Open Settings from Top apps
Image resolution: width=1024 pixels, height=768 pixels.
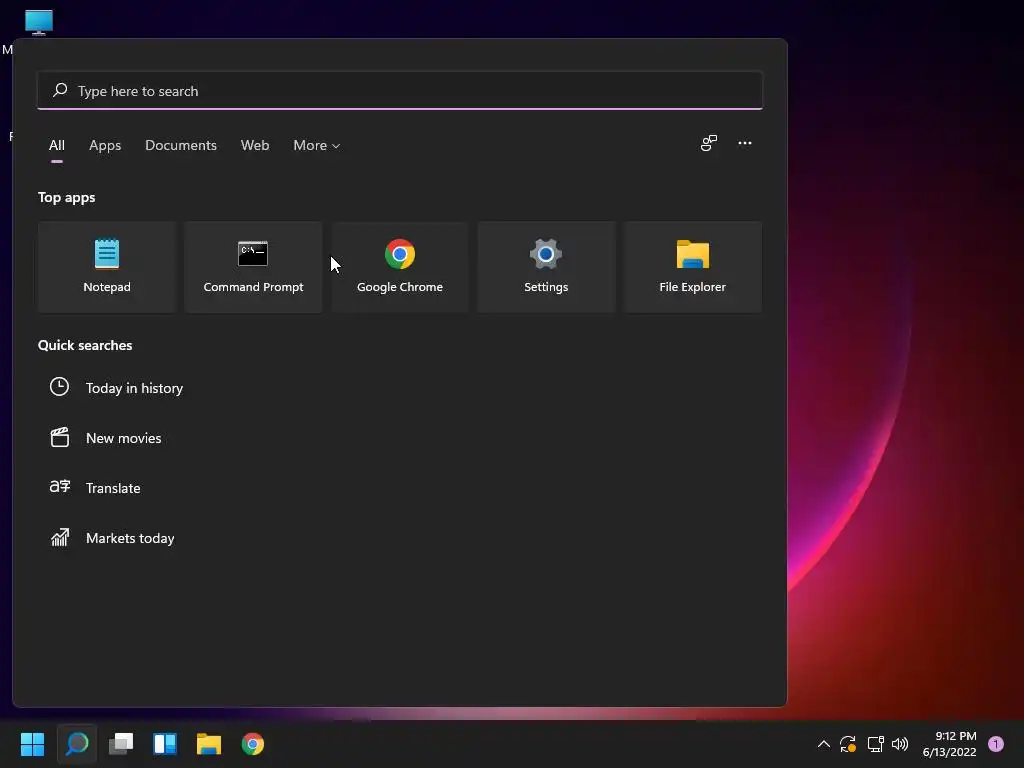[546, 266]
